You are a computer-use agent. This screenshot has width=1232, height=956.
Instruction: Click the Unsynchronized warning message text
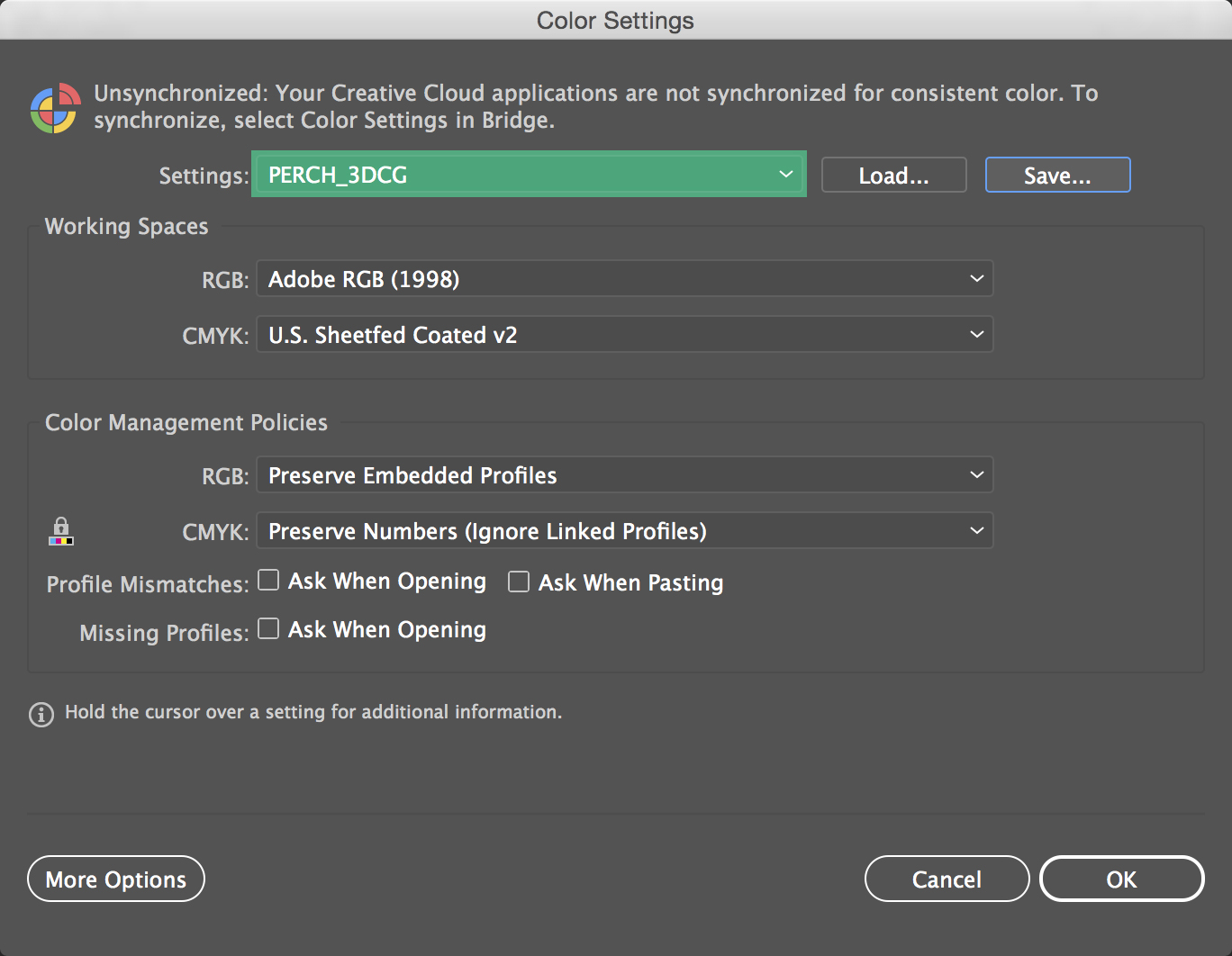click(594, 106)
